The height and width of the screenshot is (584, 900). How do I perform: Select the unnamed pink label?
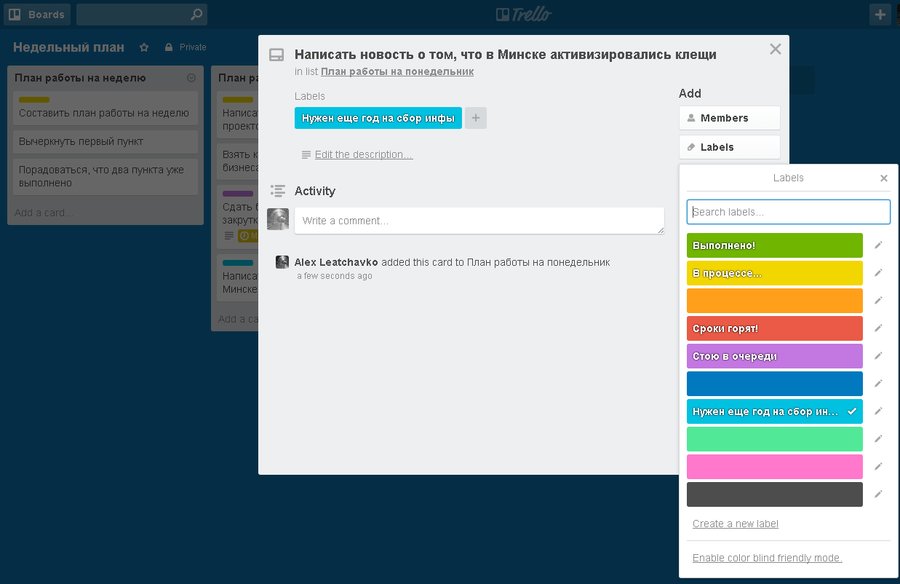pyautogui.click(x=775, y=467)
